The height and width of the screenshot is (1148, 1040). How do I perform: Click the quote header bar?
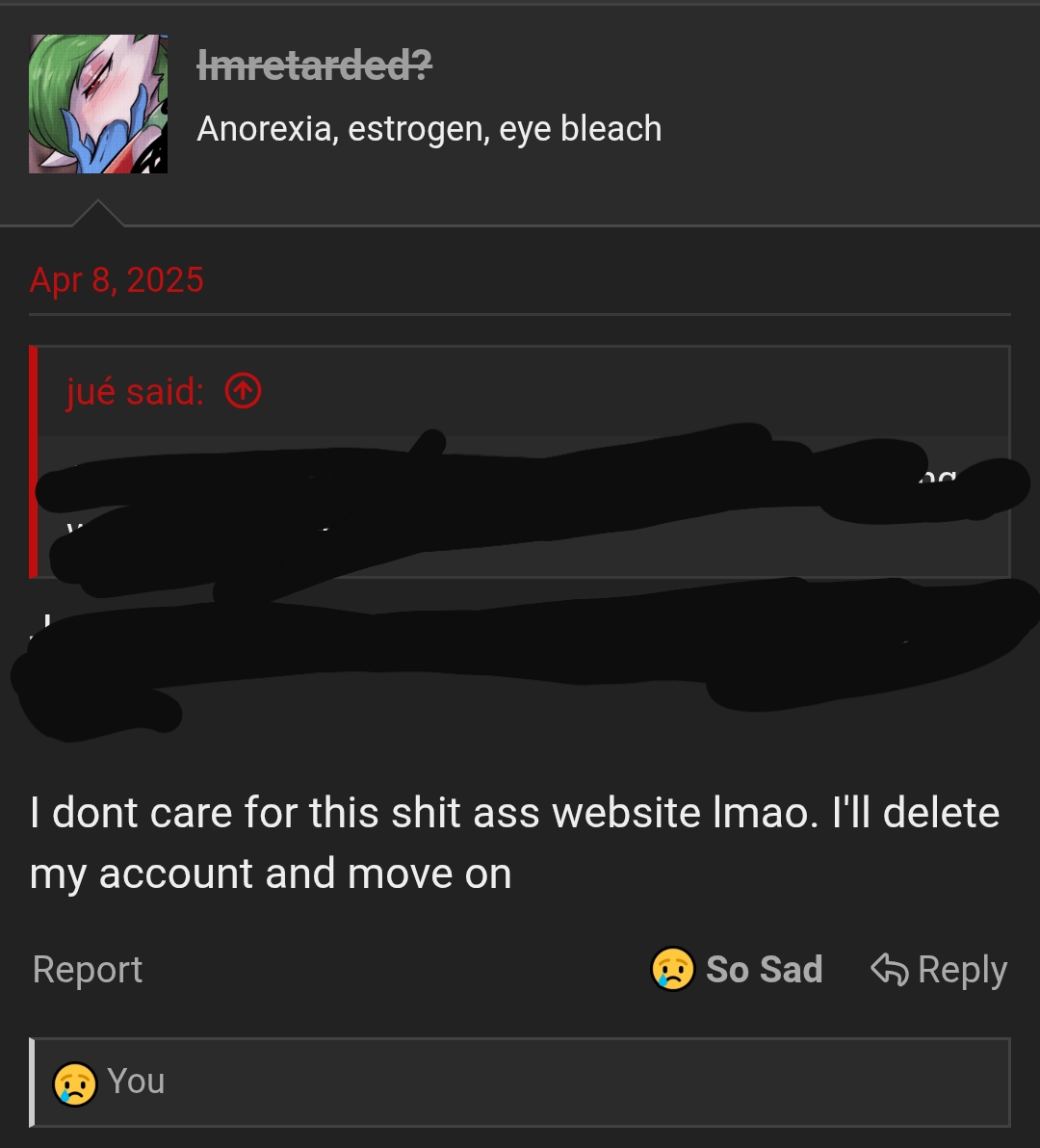616,392
